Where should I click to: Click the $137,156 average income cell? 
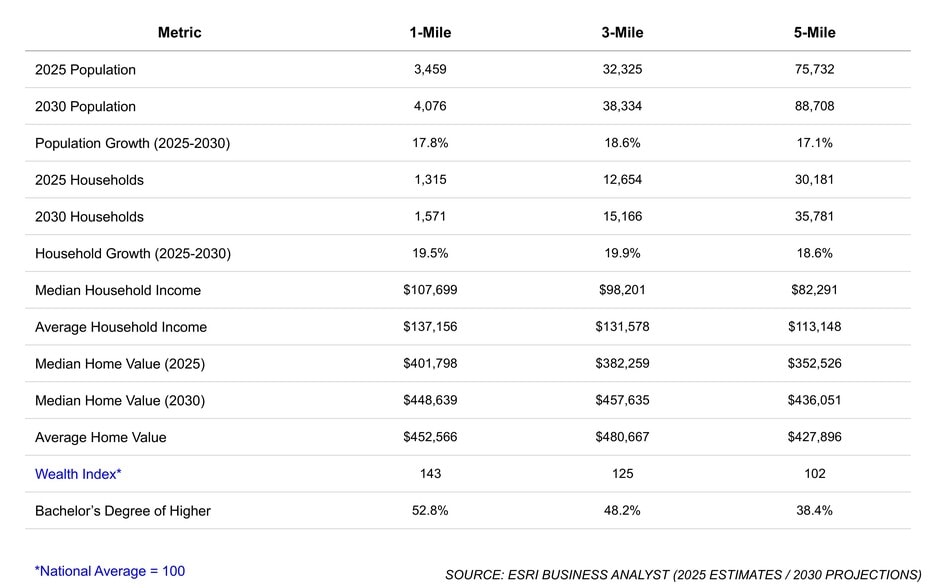tap(430, 327)
